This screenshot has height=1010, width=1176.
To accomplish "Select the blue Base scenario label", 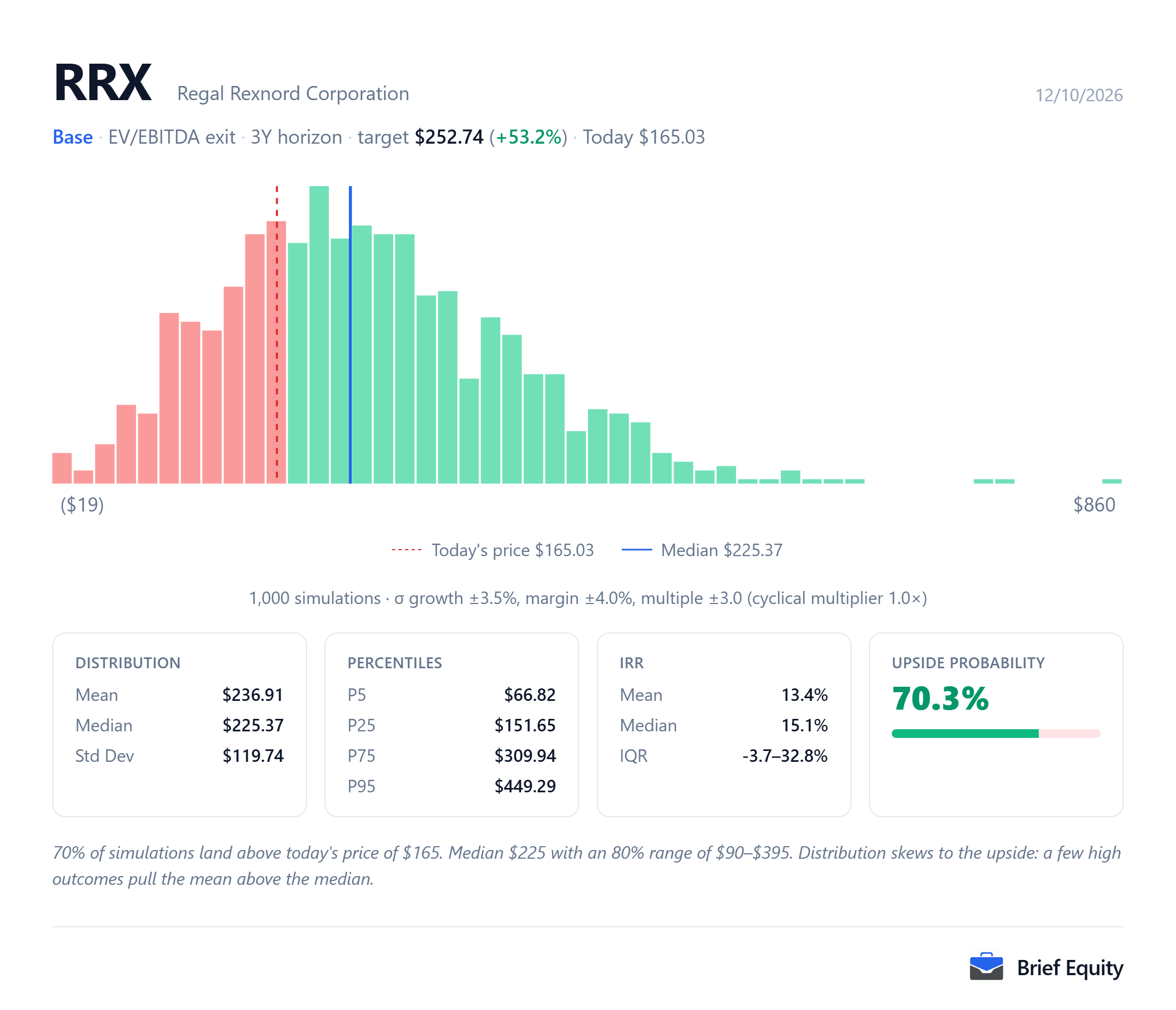I will click(72, 137).
